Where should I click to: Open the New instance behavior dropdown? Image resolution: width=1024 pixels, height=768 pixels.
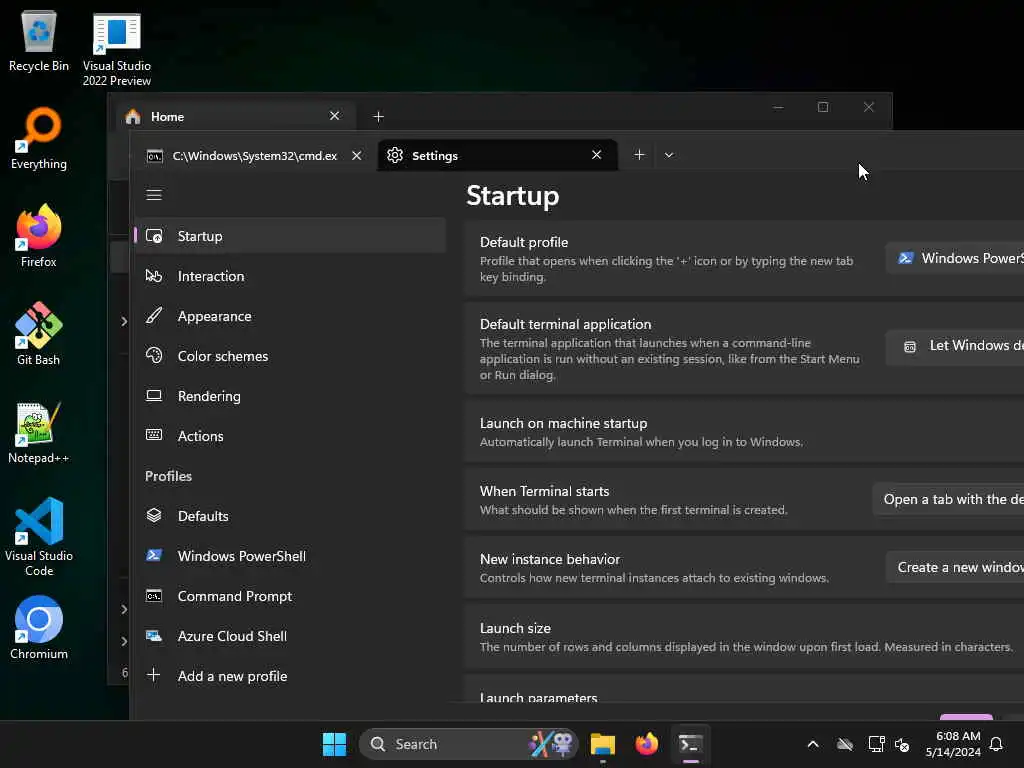point(955,568)
